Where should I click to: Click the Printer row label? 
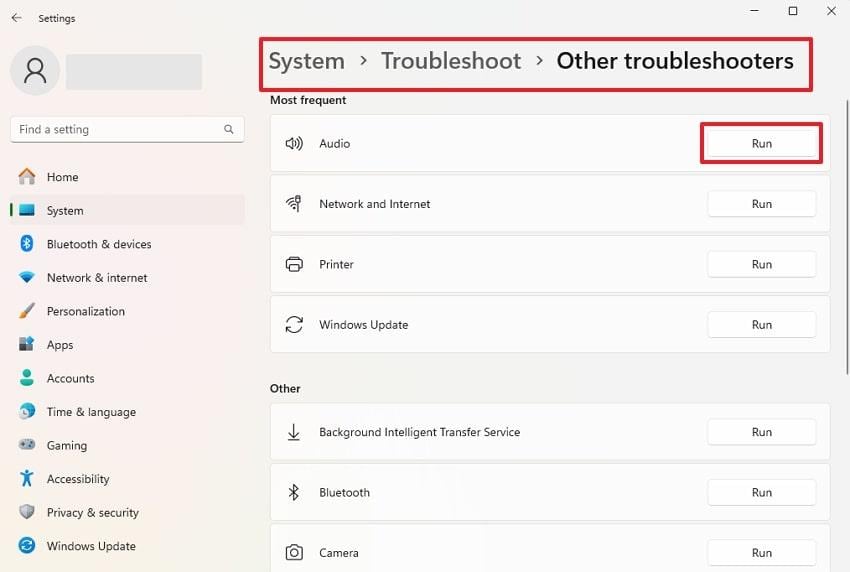(336, 264)
